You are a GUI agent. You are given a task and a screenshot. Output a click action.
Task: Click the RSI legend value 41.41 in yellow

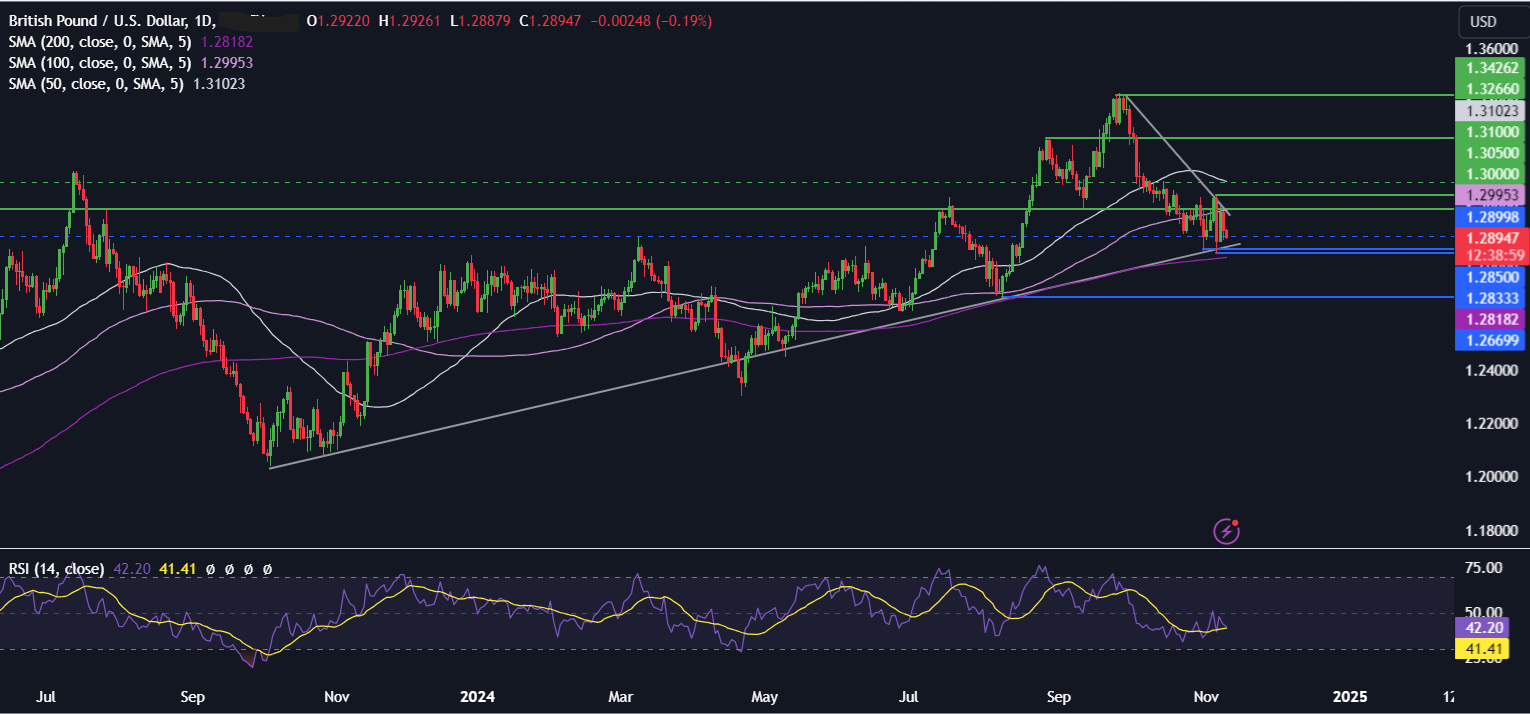[x=176, y=569]
